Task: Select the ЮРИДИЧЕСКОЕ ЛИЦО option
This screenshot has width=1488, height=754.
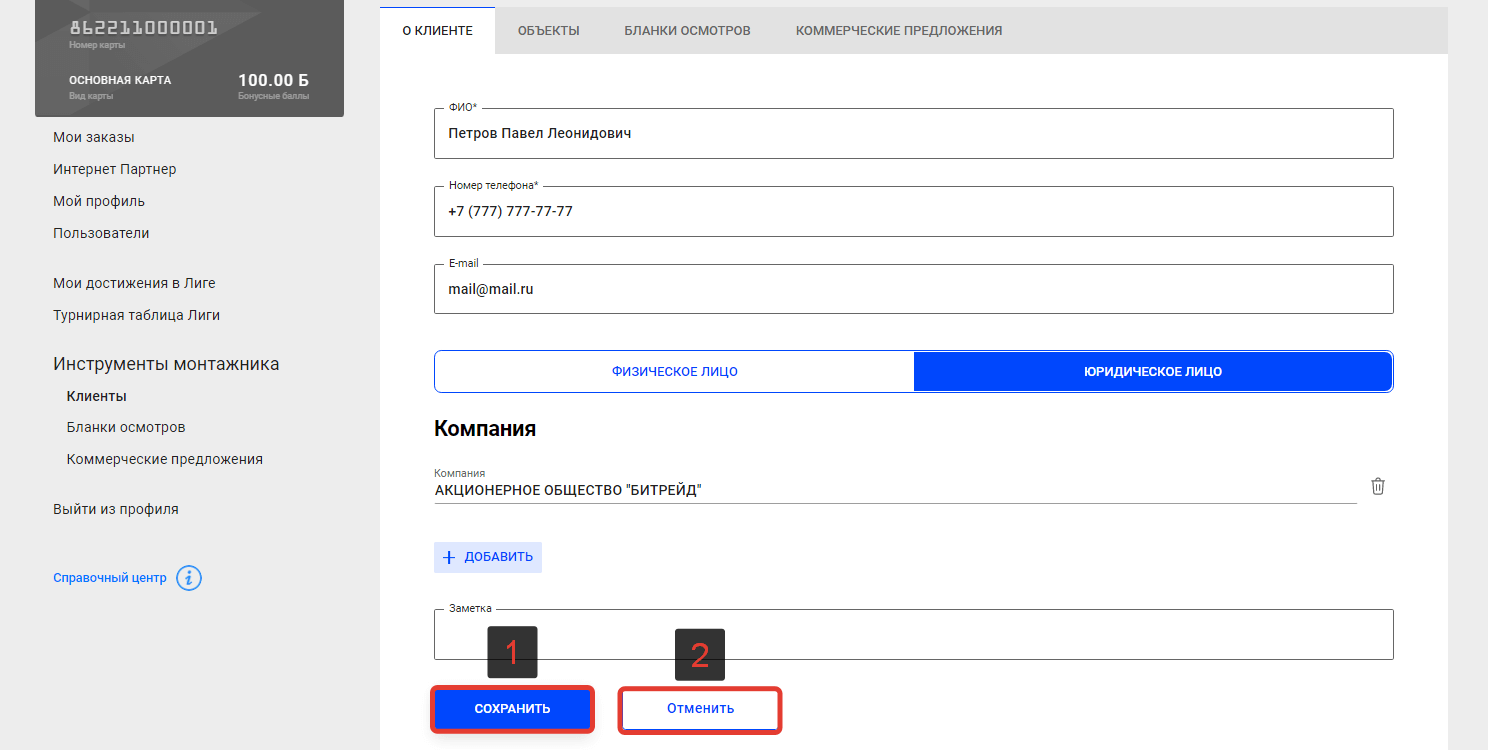Action: pyautogui.click(x=1153, y=371)
